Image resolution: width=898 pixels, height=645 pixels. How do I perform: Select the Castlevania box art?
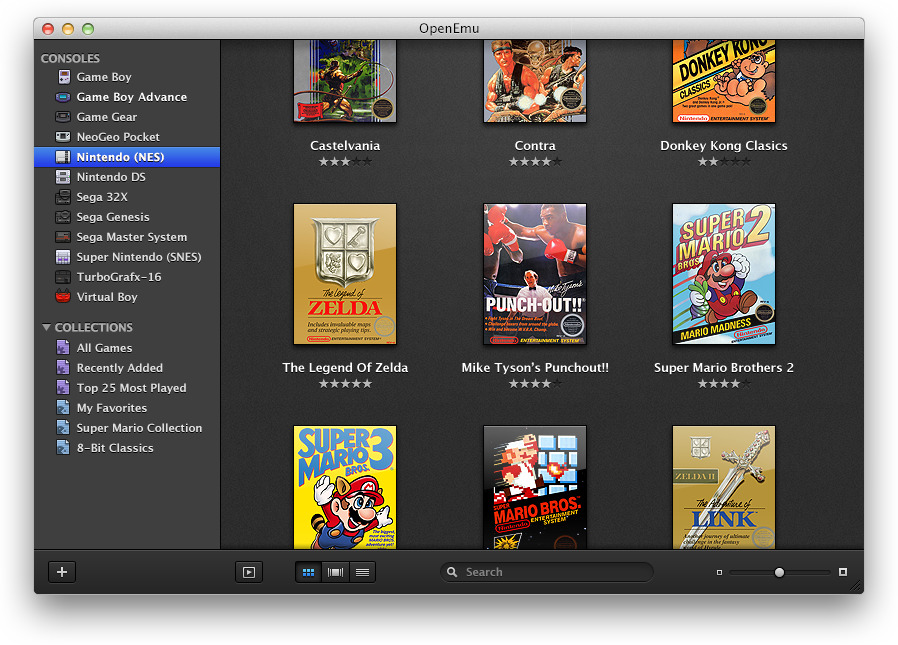345,81
